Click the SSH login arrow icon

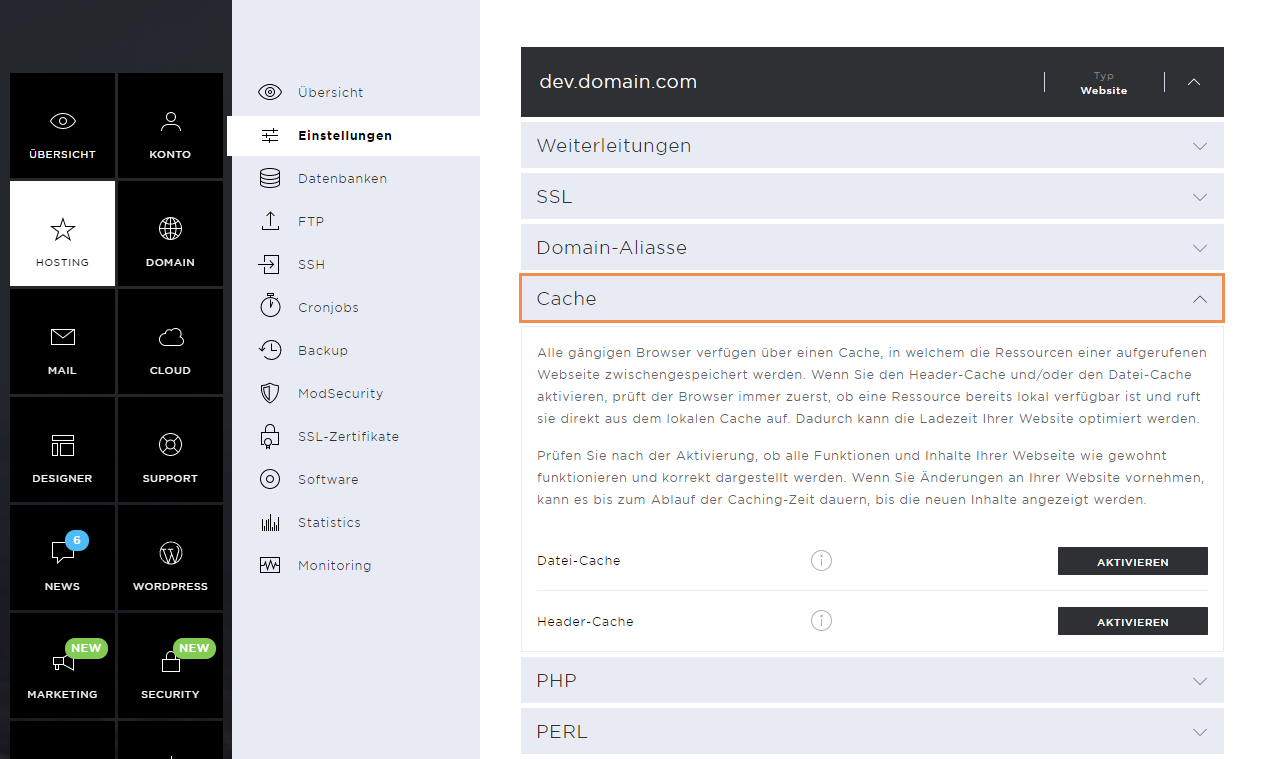click(270, 264)
